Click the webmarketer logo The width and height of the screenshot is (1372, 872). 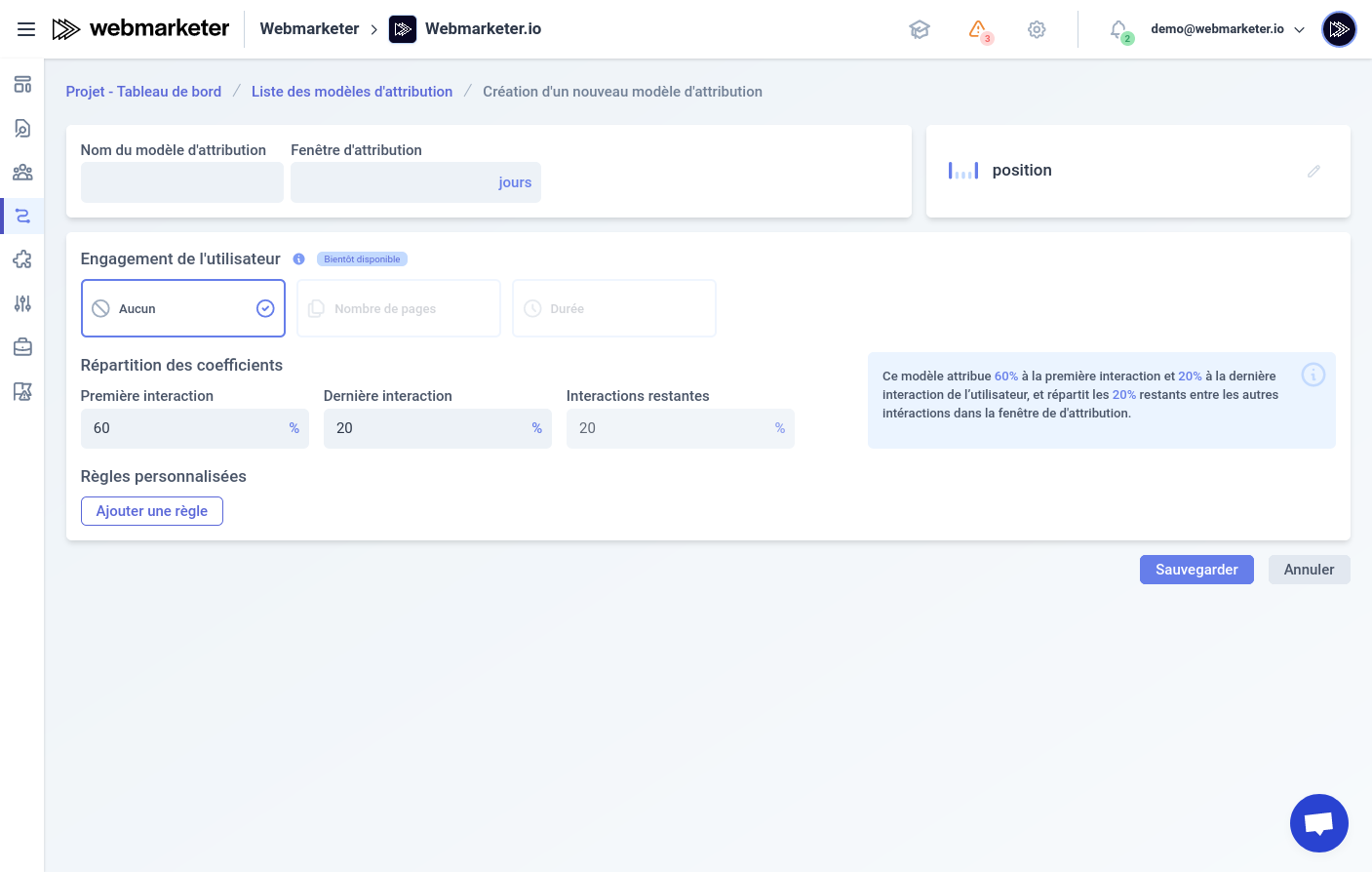tap(140, 29)
